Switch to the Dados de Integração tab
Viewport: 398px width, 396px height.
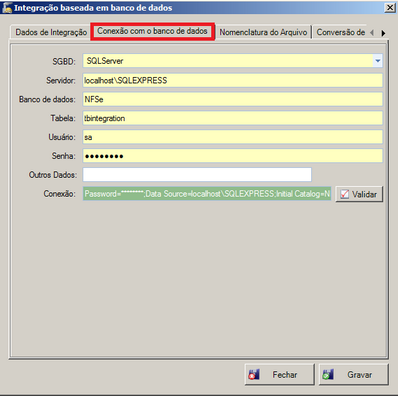(x=51, y=32)
